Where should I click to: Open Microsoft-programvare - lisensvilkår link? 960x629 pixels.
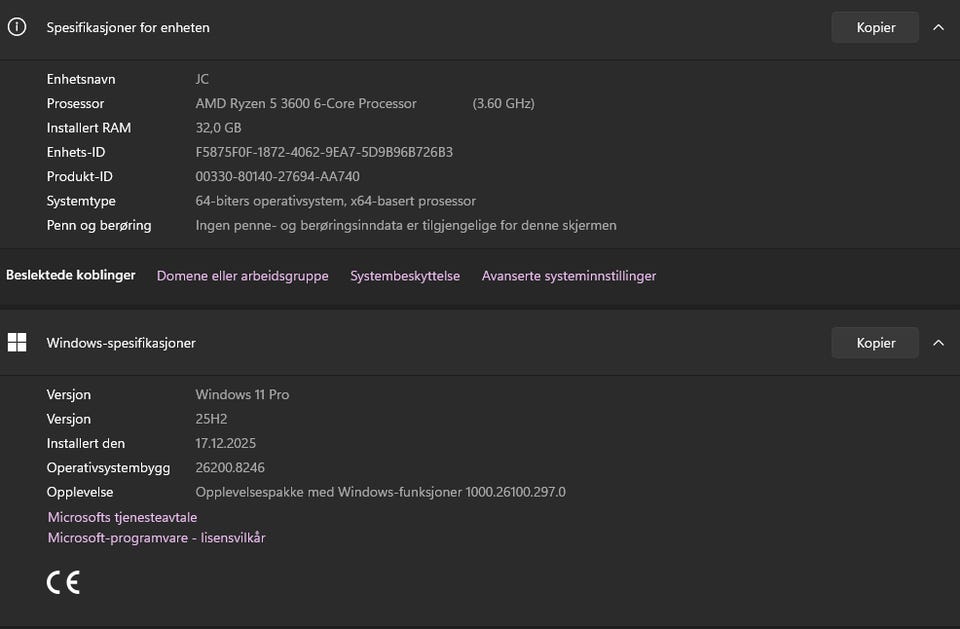click(x=157, y=537)
